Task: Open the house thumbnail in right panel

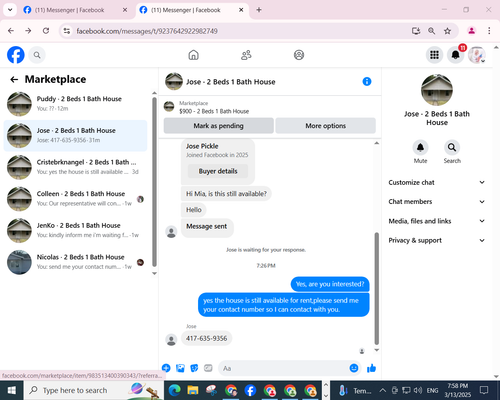Action: click(437, 90)
